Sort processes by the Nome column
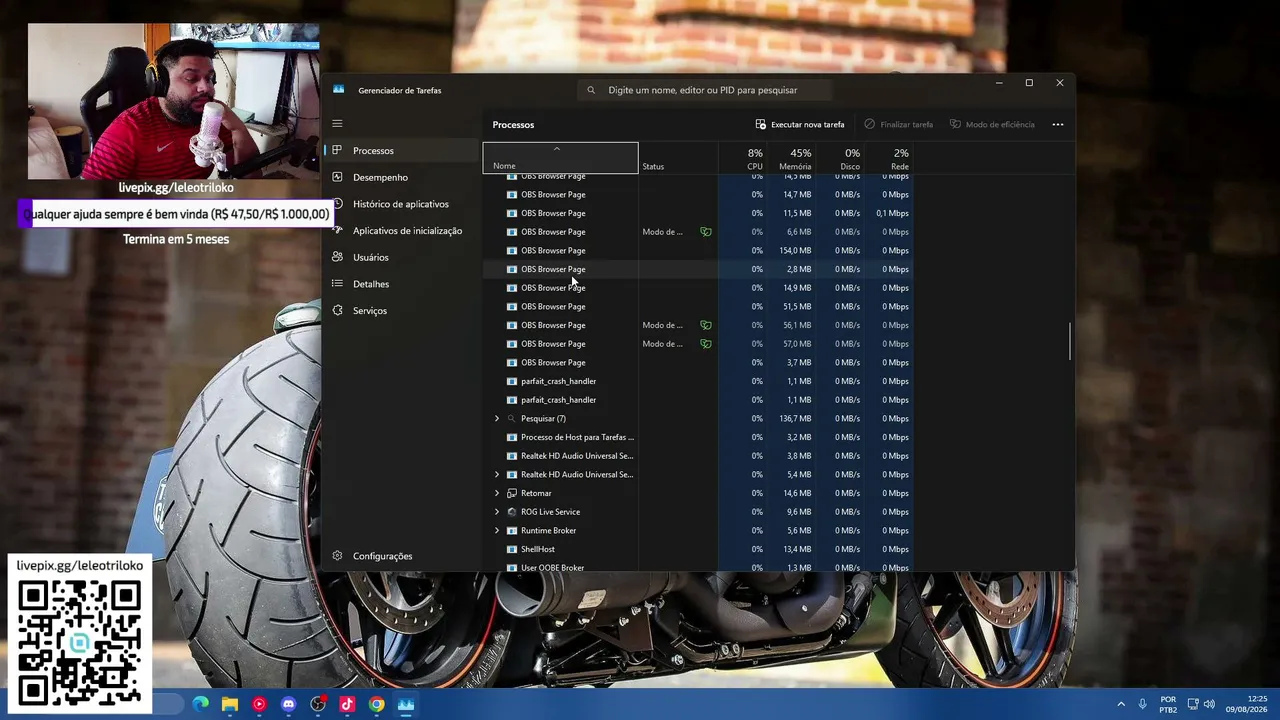Screen dimensions: 1280x720 pos(560,158)
